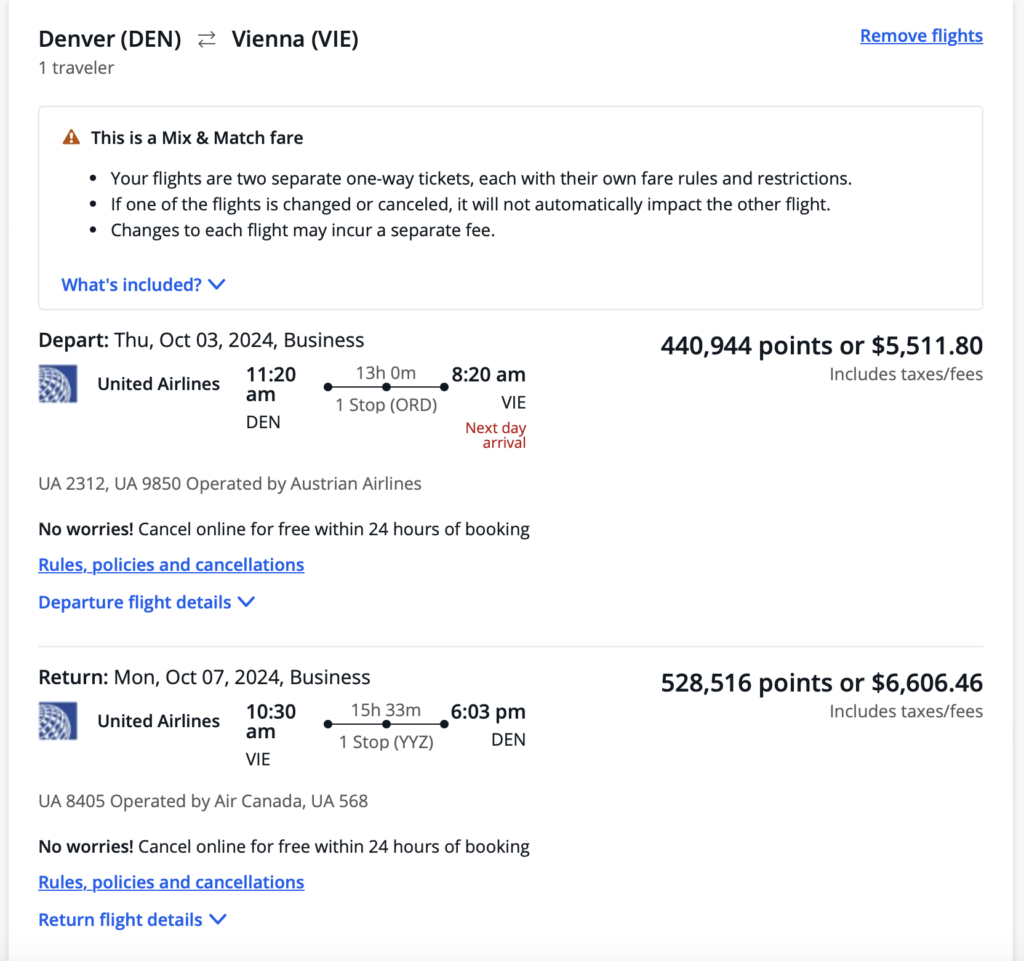Click the 15h 33m return flight duration
Screen dimensions: 1024x961
pyautogui.click(x=386, y=710)
